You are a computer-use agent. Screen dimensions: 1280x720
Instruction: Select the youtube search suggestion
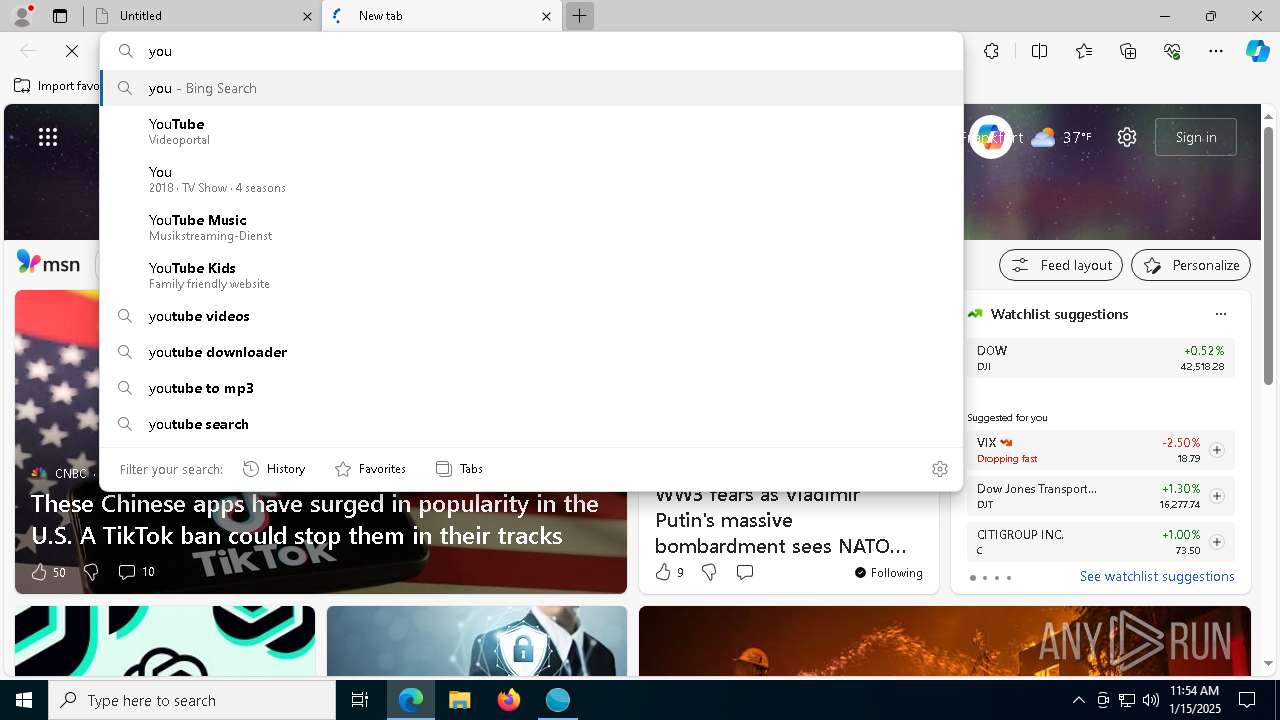click(x=531, y=424)
